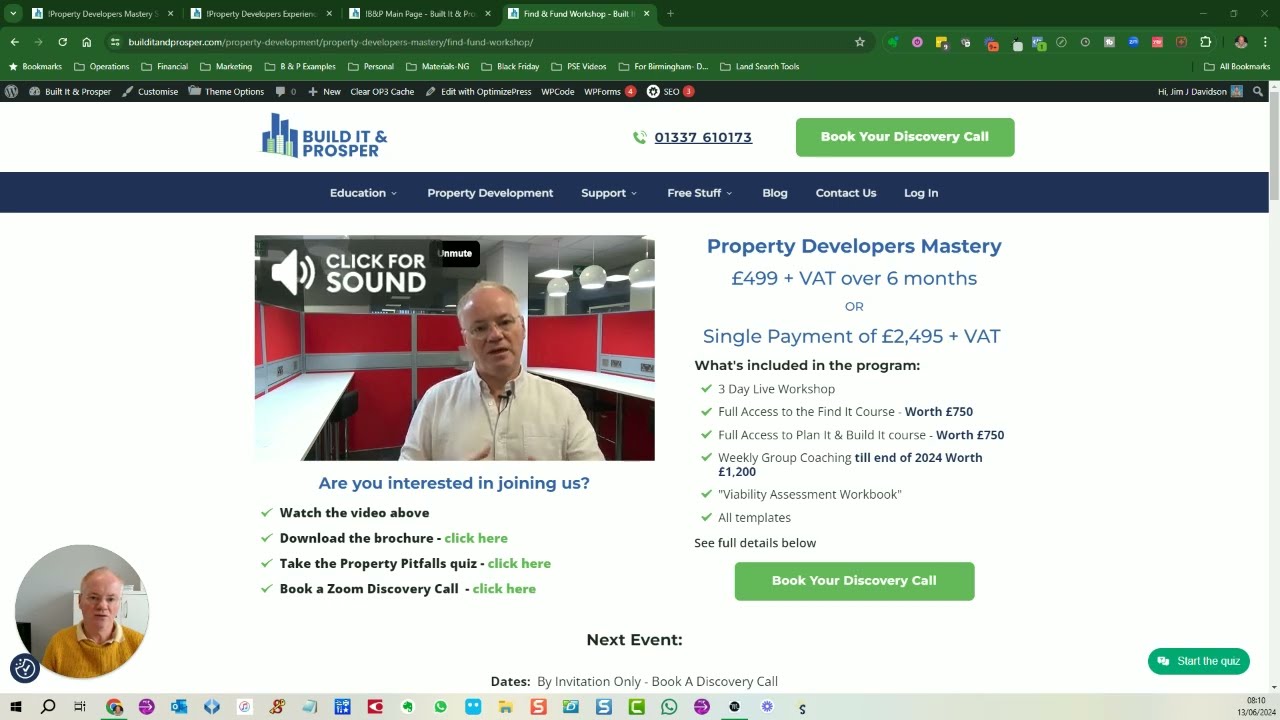Click the phone number 01337 610173

coord(703,137)
